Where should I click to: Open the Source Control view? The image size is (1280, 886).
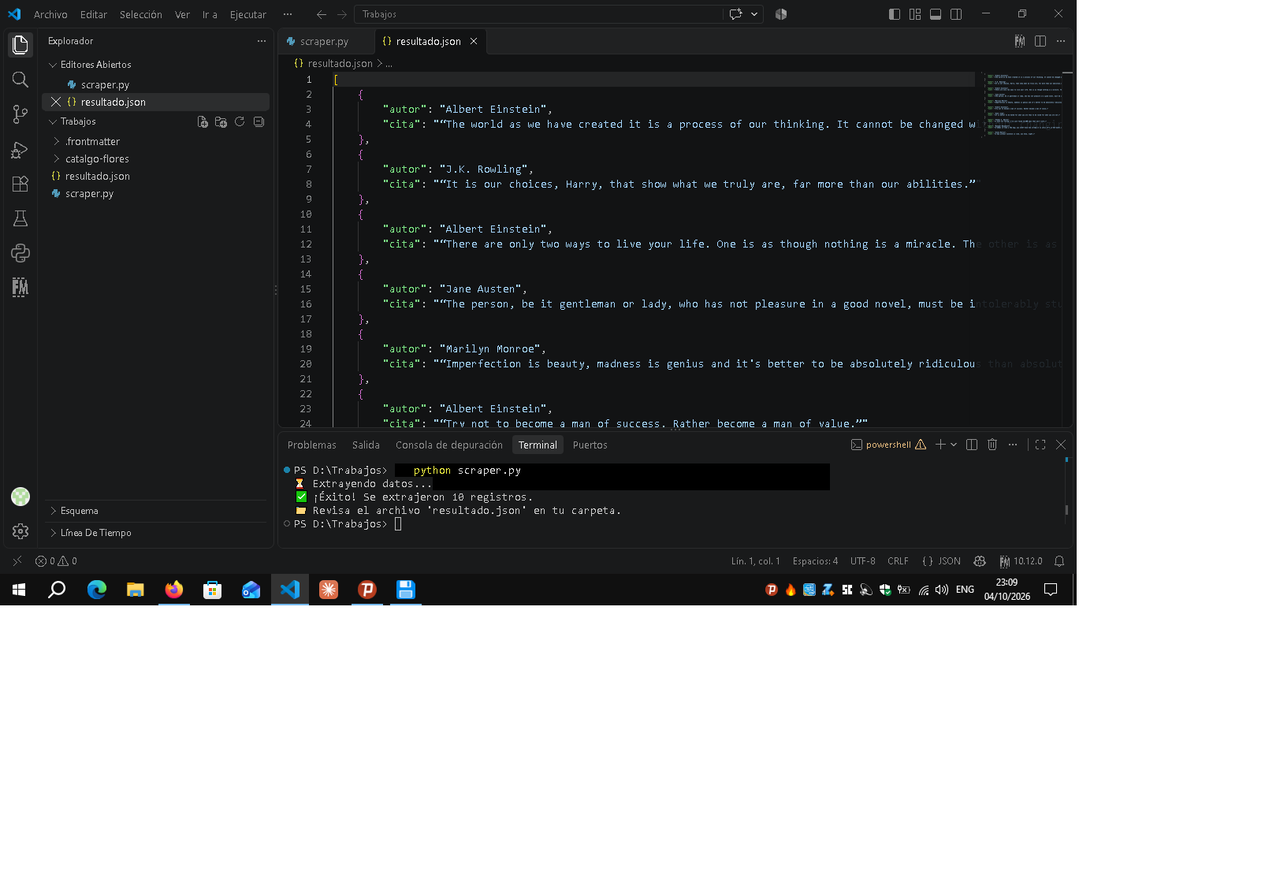point(20,114)
